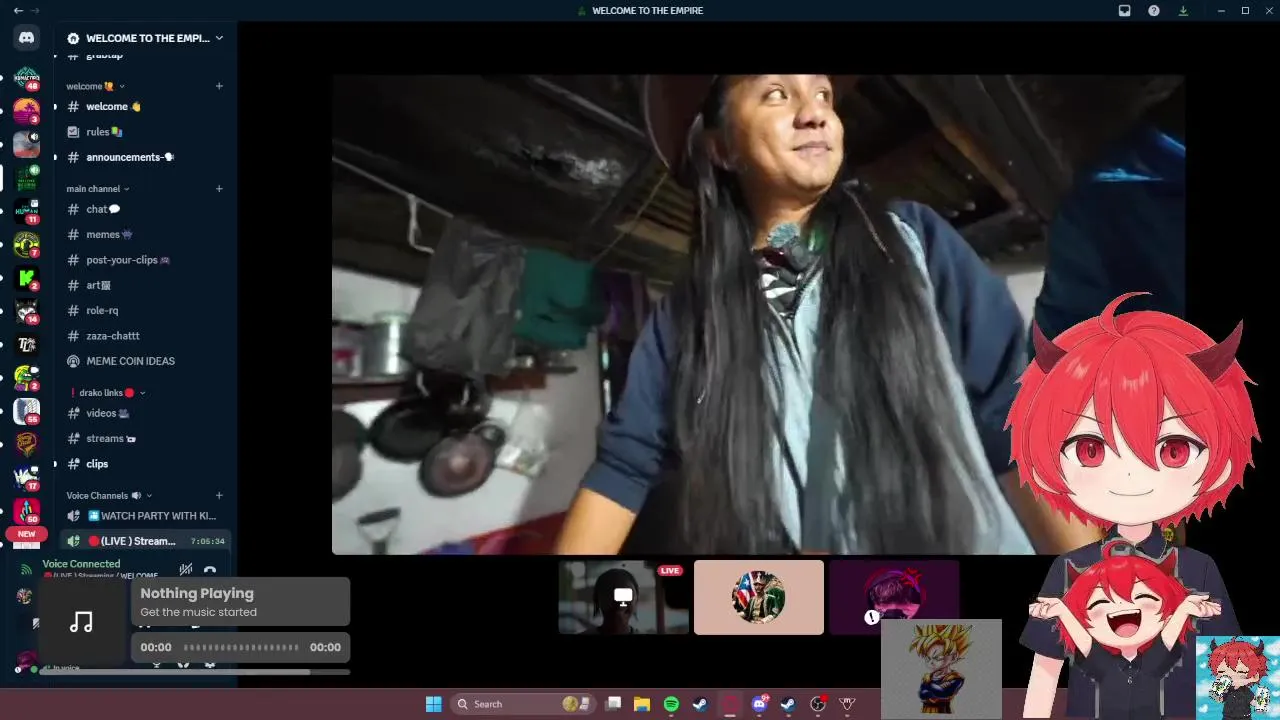This screenshot has width=1280, height=720.
Task: Collapse the main channel category
Action: click(x=98, y=188)
